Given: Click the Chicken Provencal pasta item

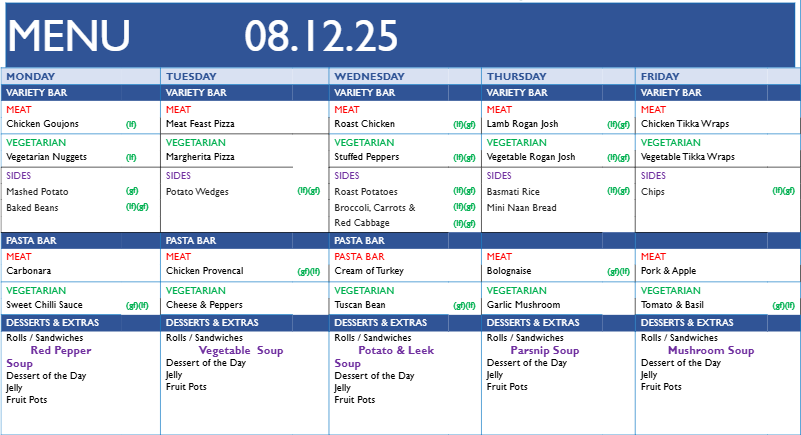Looking at the screenshot, I should (208, 271).
